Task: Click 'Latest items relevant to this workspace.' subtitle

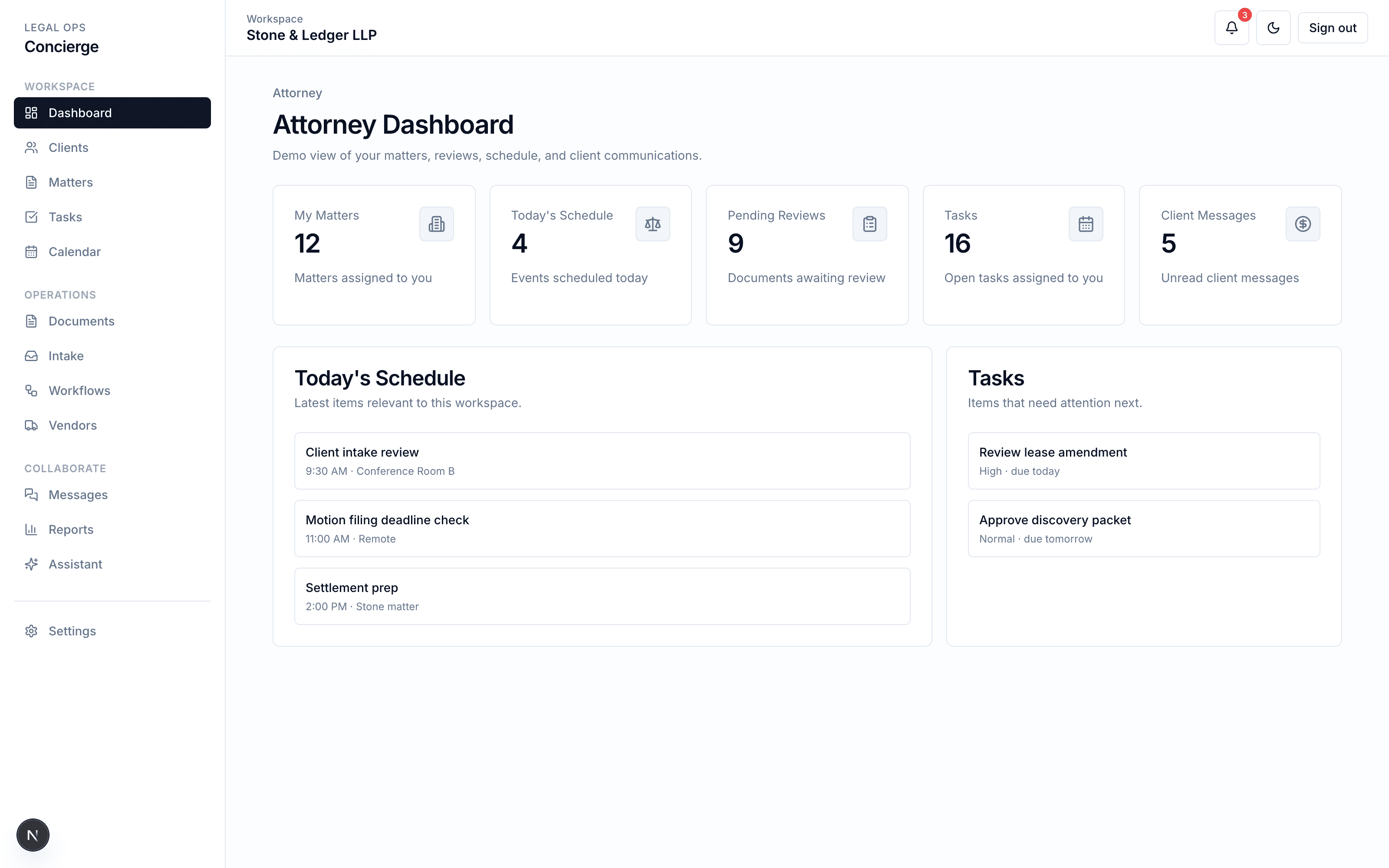Action: tap(408, 403)
